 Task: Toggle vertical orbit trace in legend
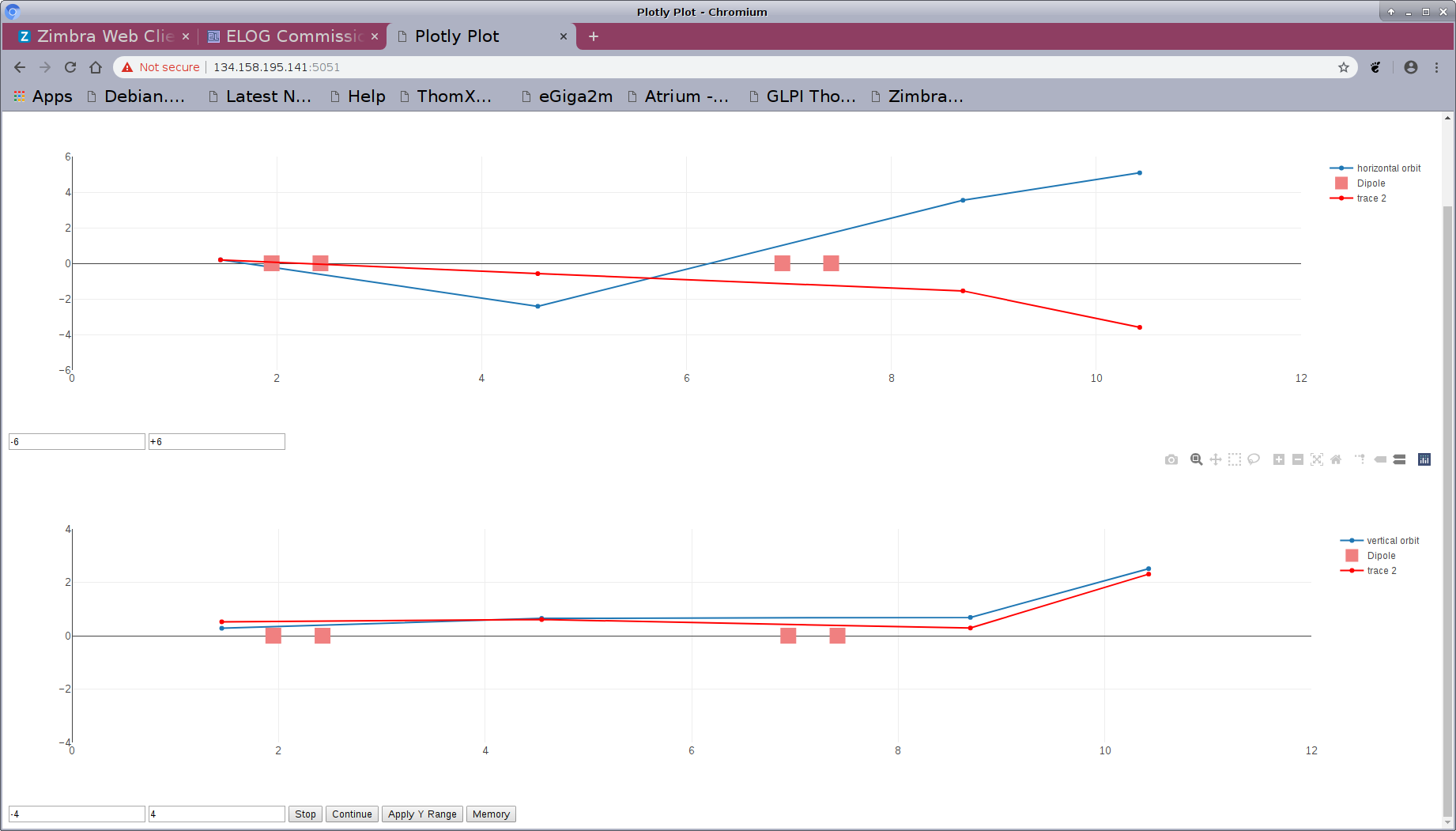pos(1392,541)
